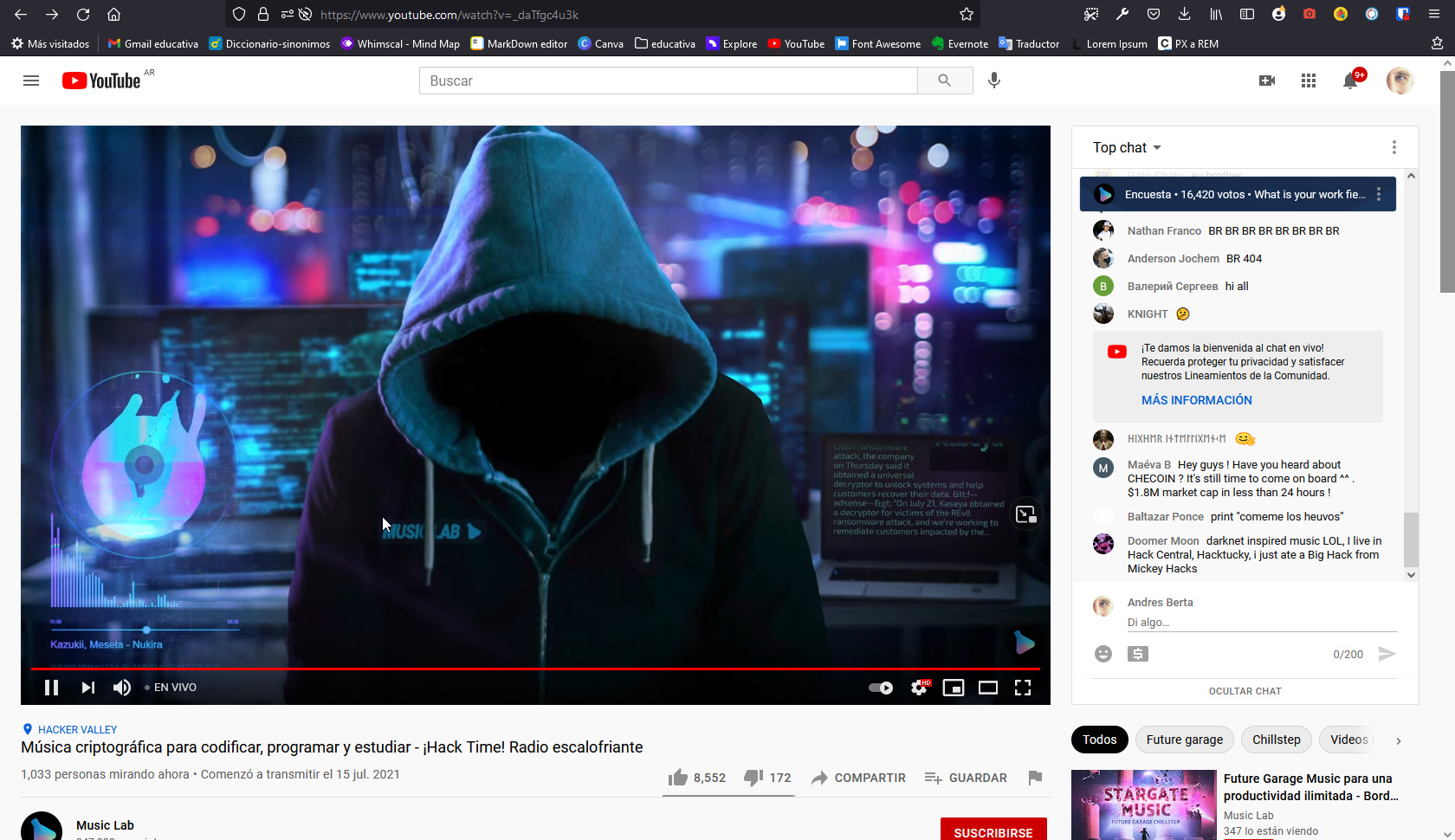The image size is (1455, 840).
Task: Open the create video camera icon
Action: point(1267,81)
